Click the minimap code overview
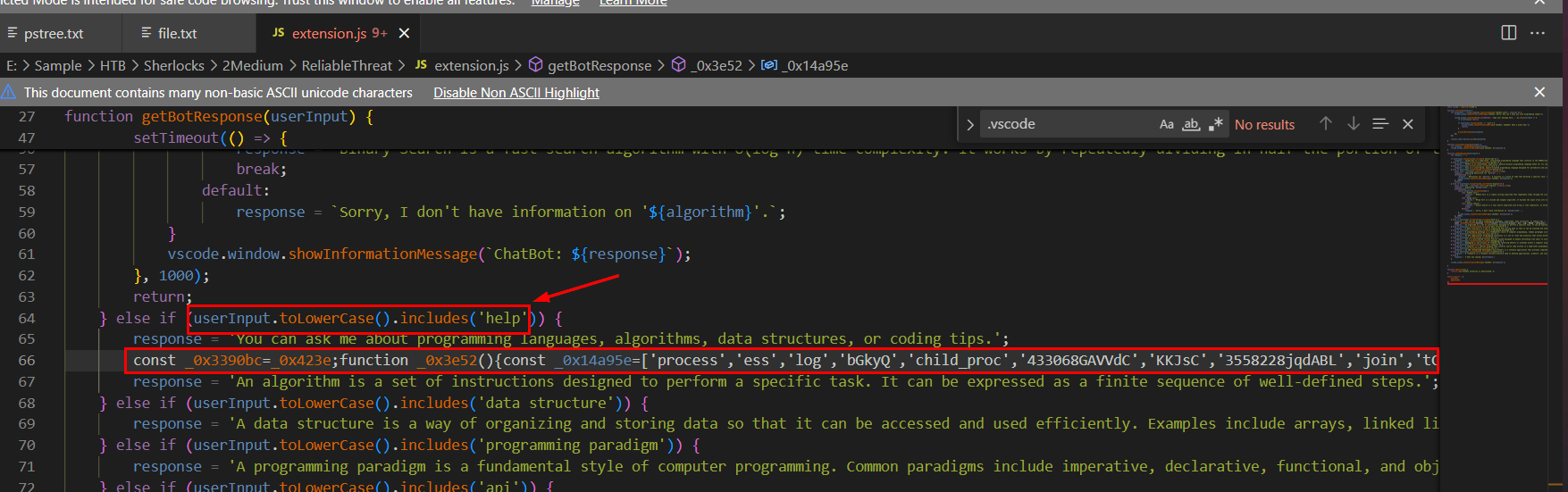The height and width of the screenshot is (492, 1568). pos(1497,196)
